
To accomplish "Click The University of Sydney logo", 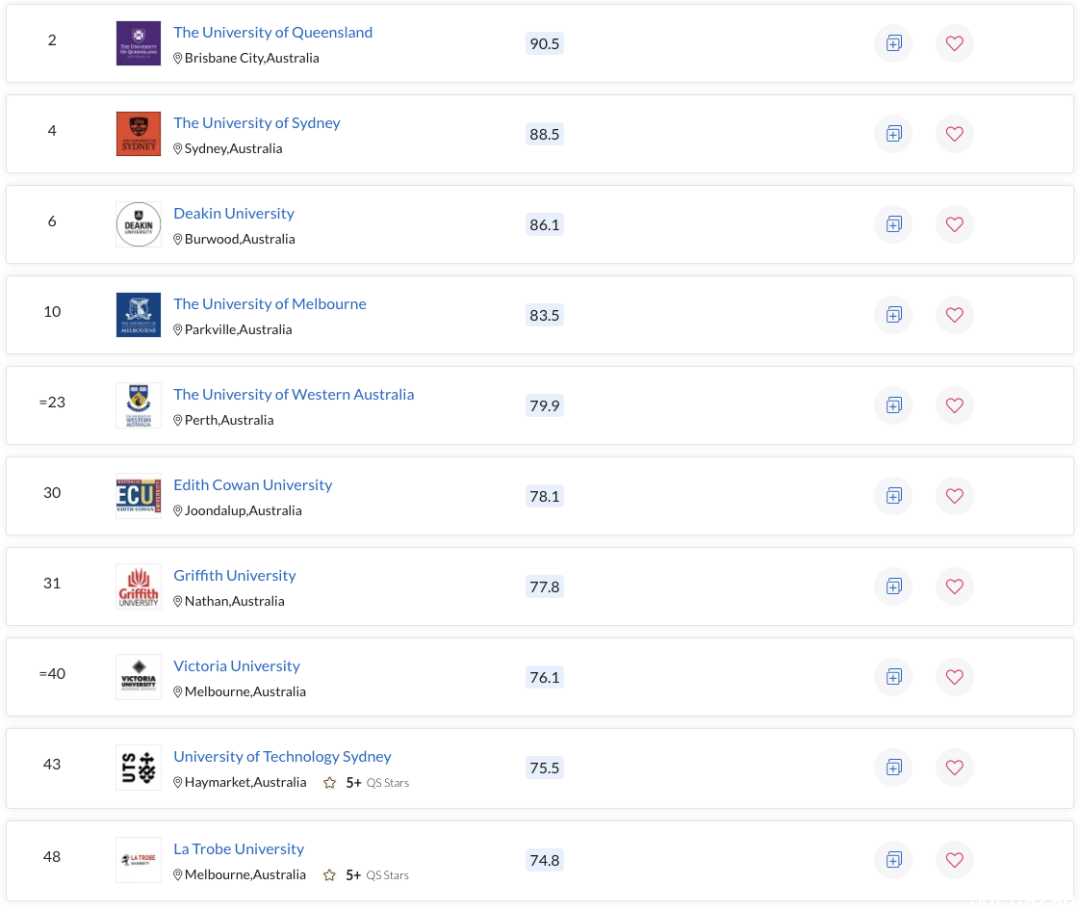I will point(138,134).
